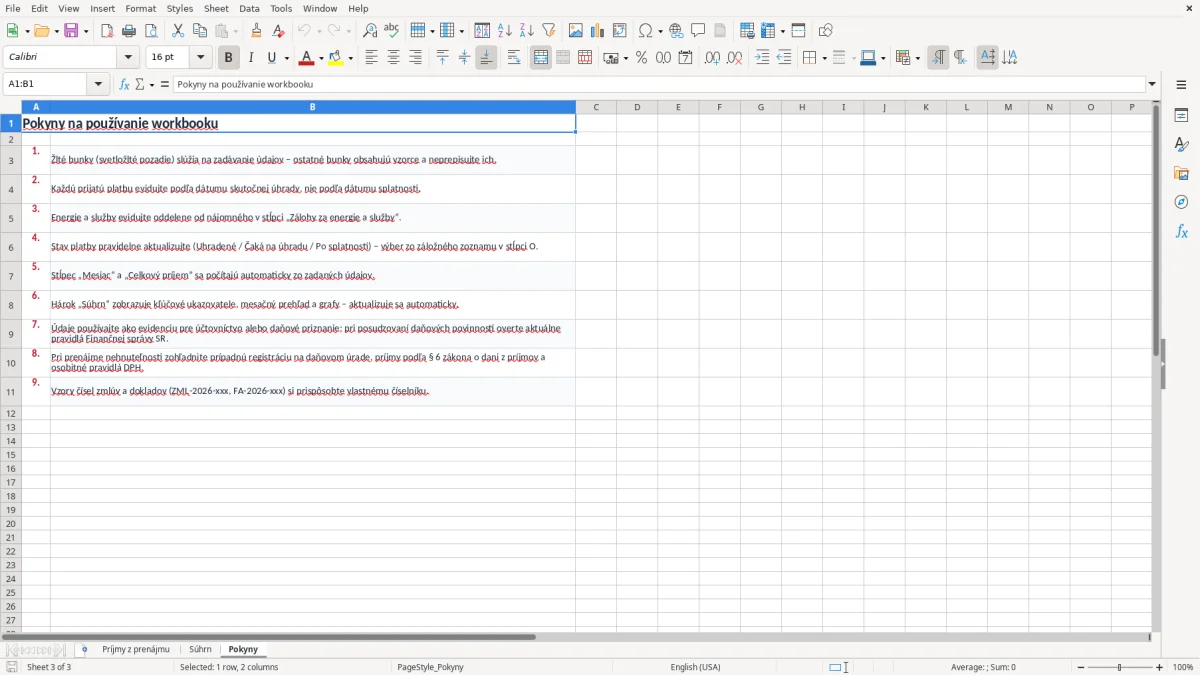Insert Image icon in toolbar
This screenshot has height=675, width=1200.
coord(576,31)
